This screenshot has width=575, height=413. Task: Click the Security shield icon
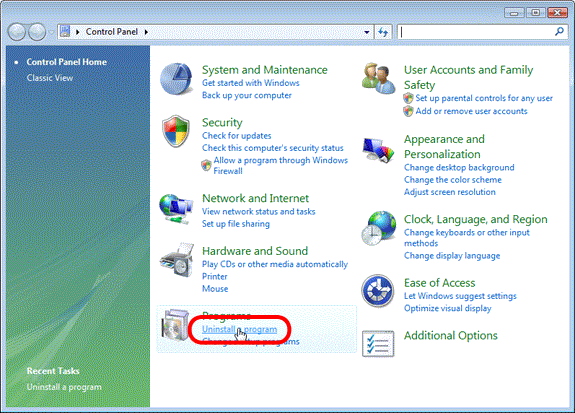pyautogui.click(x=176, y=131)
